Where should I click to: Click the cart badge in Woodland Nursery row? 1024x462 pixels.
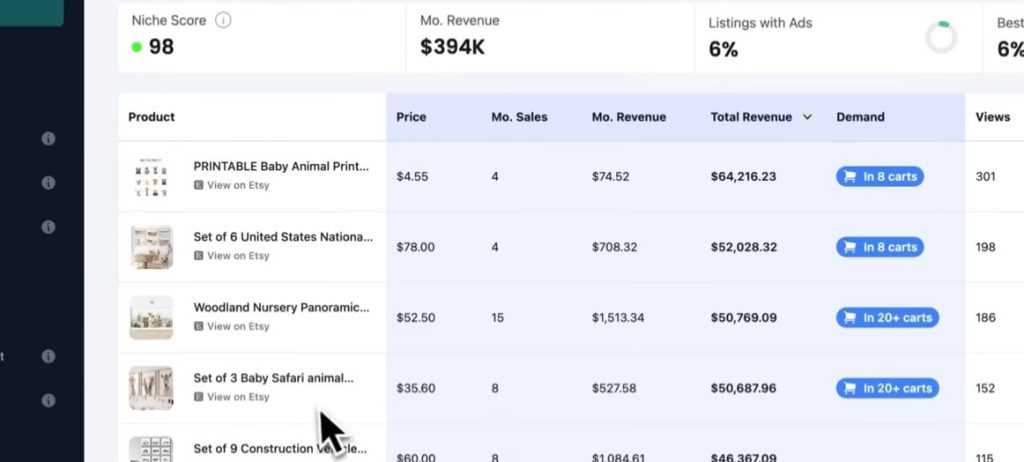point(887,318)
